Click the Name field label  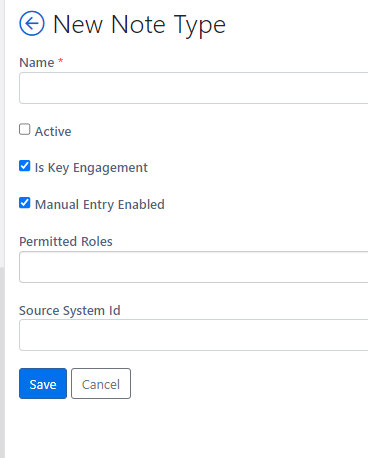click(37, 62)
